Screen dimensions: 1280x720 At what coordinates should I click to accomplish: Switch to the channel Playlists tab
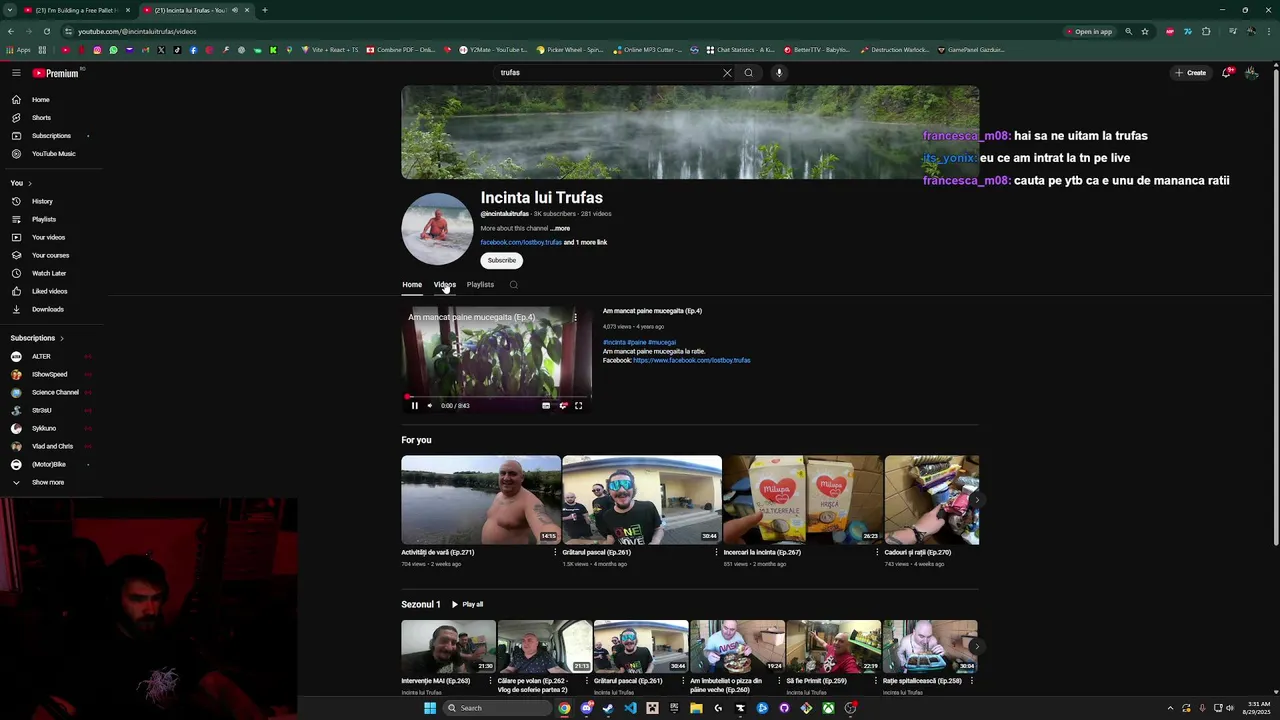pyautogui.click(x=480, y=285)
